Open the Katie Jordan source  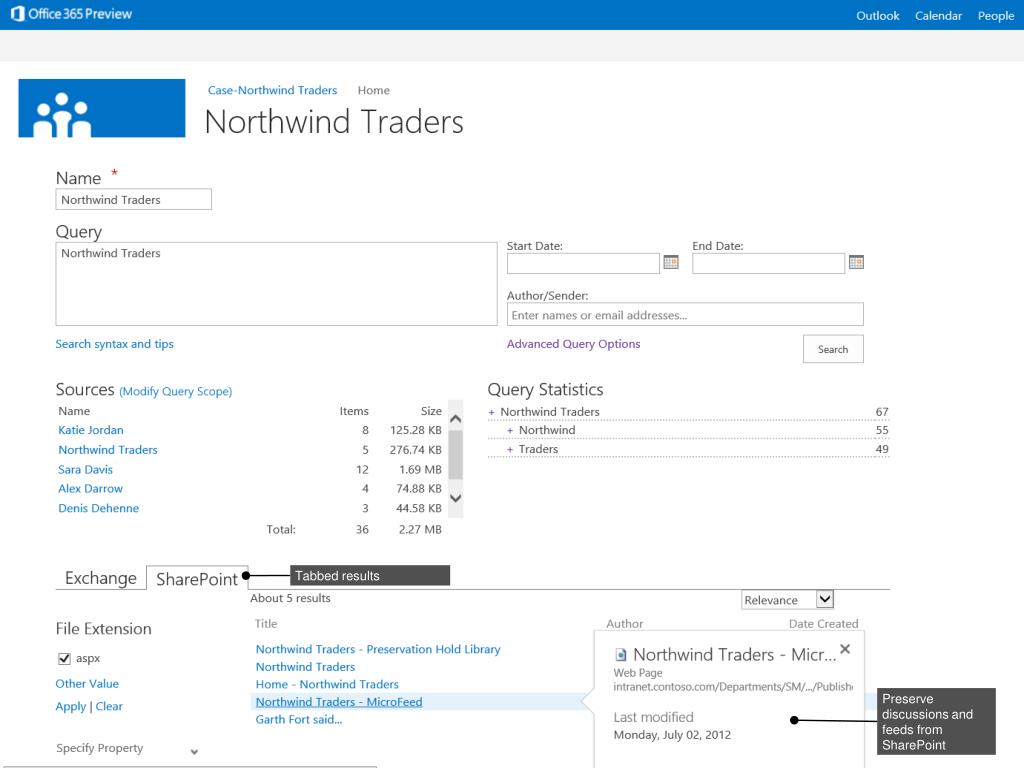(x=91, y=430)
